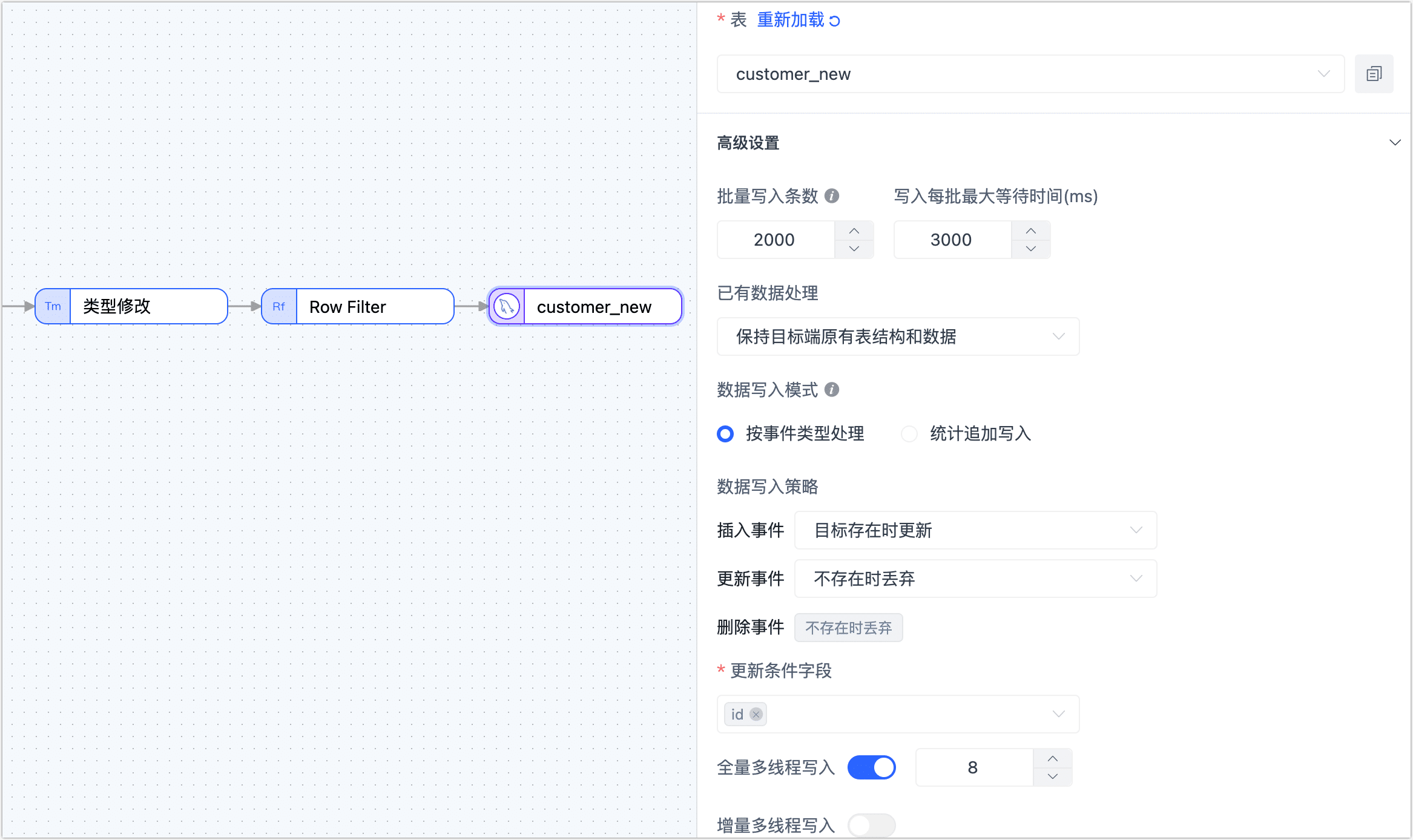Image resolution: width=1413 pixels, height=840 pixels.
Task: Collapse the 高级设置 section
Action: pos(1395,143)
